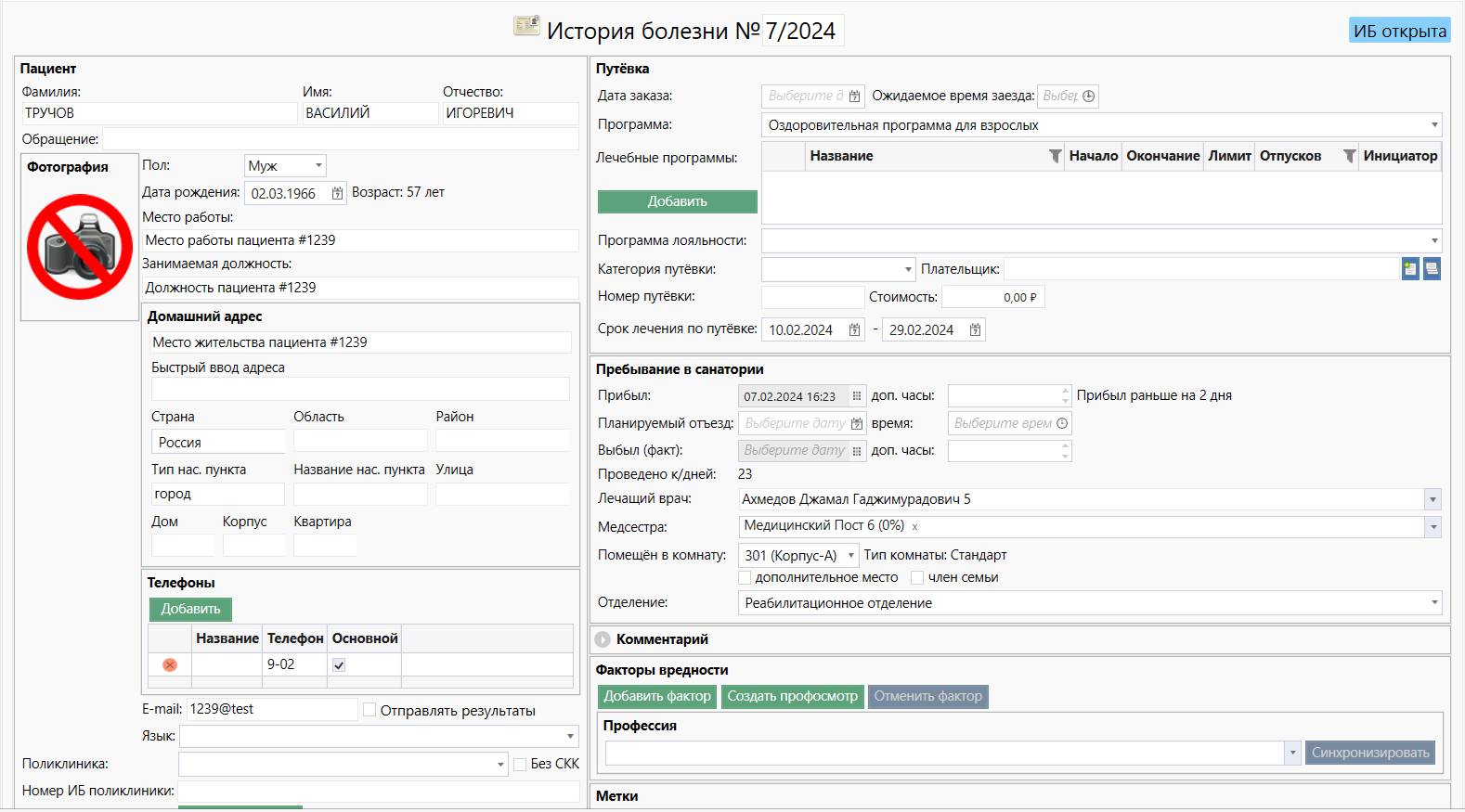Expand the Лечащий врач dropdown
The height and width of the screenshot is (812, 1465).
coord(1433,500)
